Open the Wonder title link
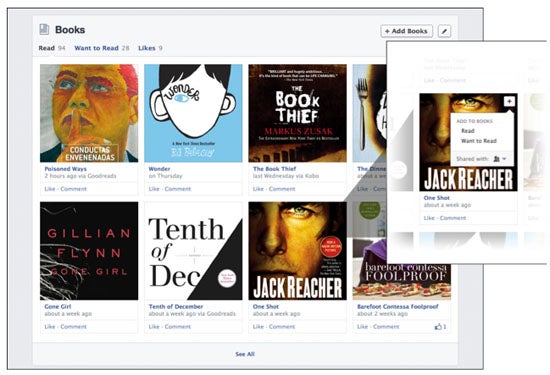 [159, 169]
